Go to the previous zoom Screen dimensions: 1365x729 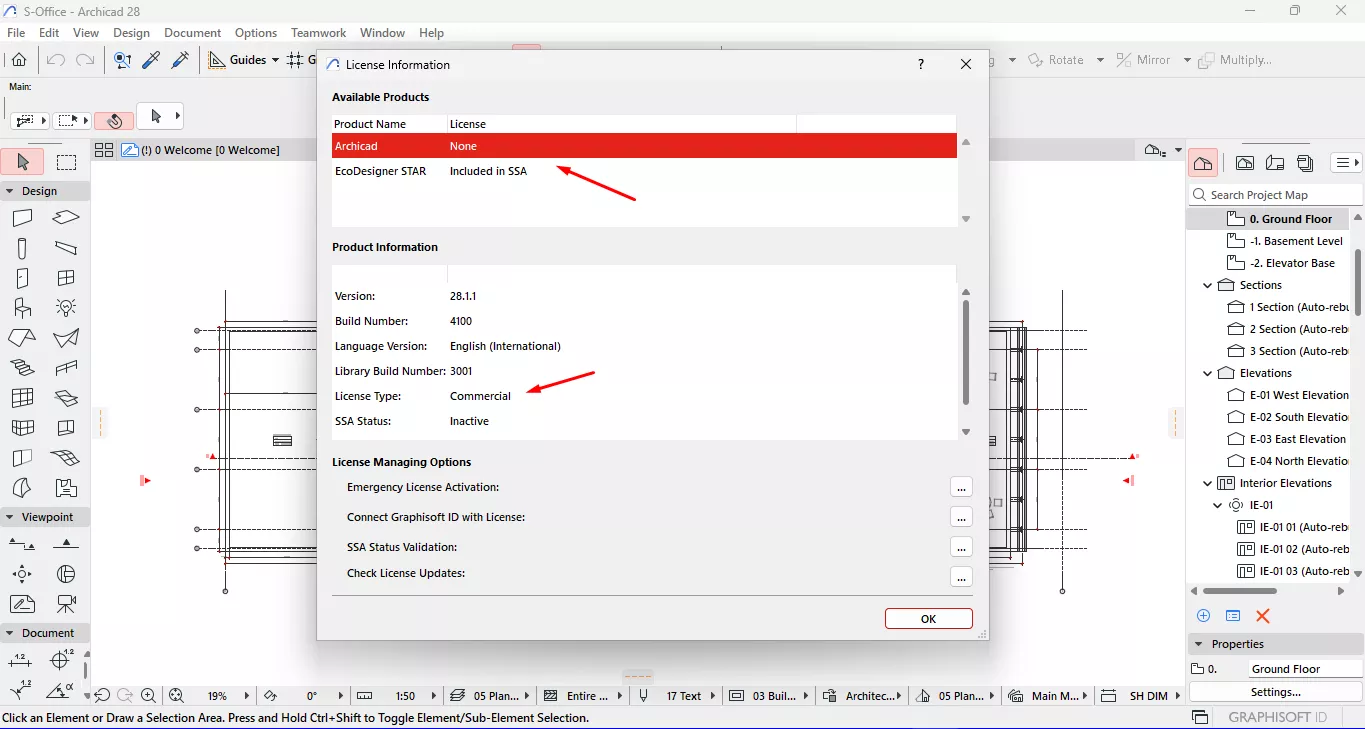(x=102, y=696)
